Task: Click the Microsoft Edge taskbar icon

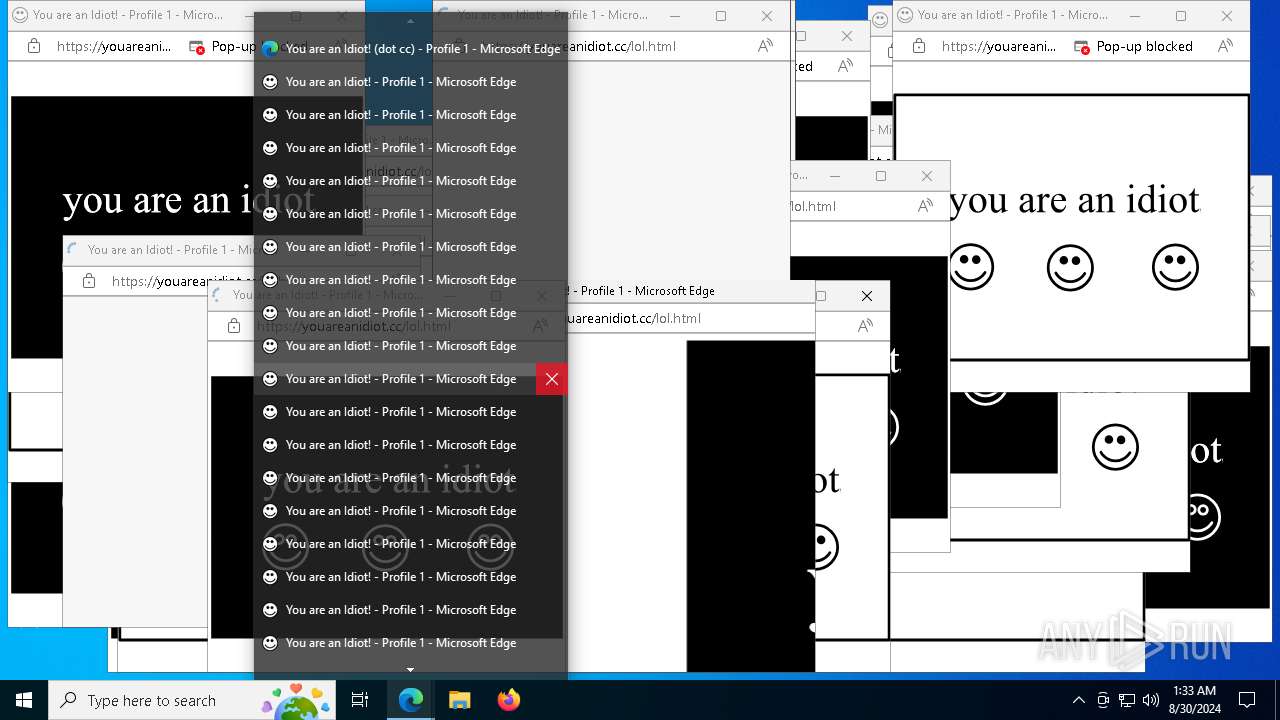Action: 411,700
